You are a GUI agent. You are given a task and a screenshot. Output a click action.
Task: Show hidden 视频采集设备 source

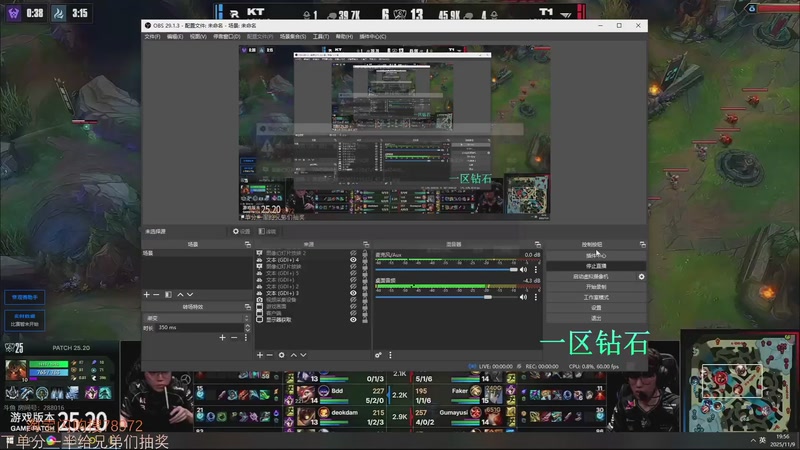[353, 299]
